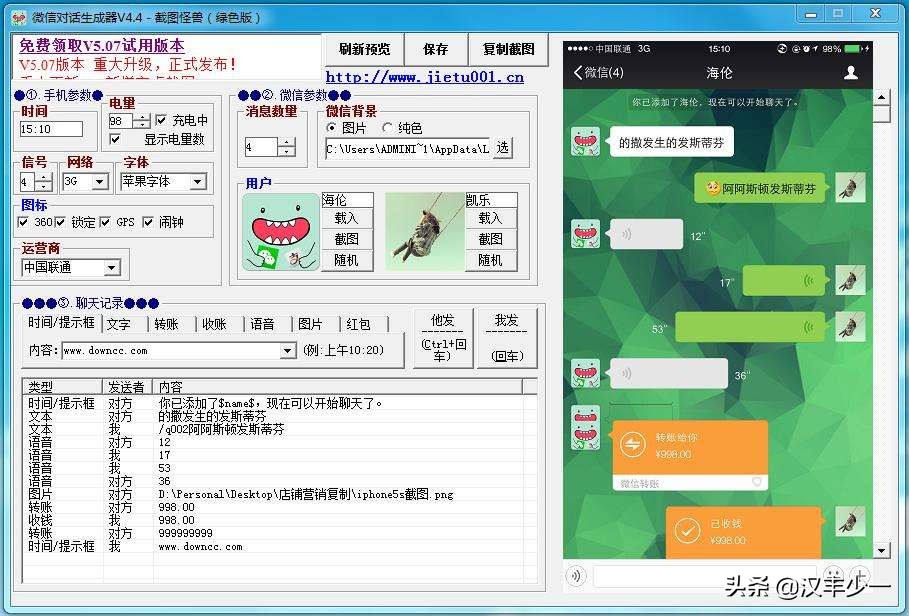Uncheck the 显示电量数 battery number option
Screen dimensions: 909x616
[x=114, y=139]
